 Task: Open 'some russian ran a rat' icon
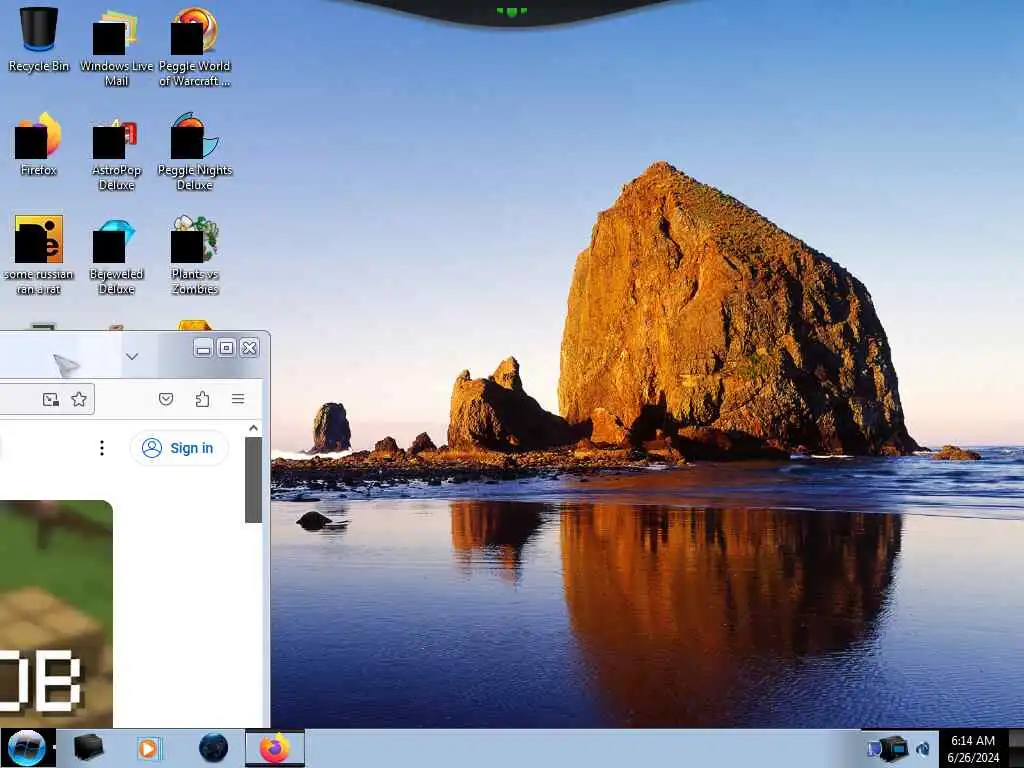(39, 255)
